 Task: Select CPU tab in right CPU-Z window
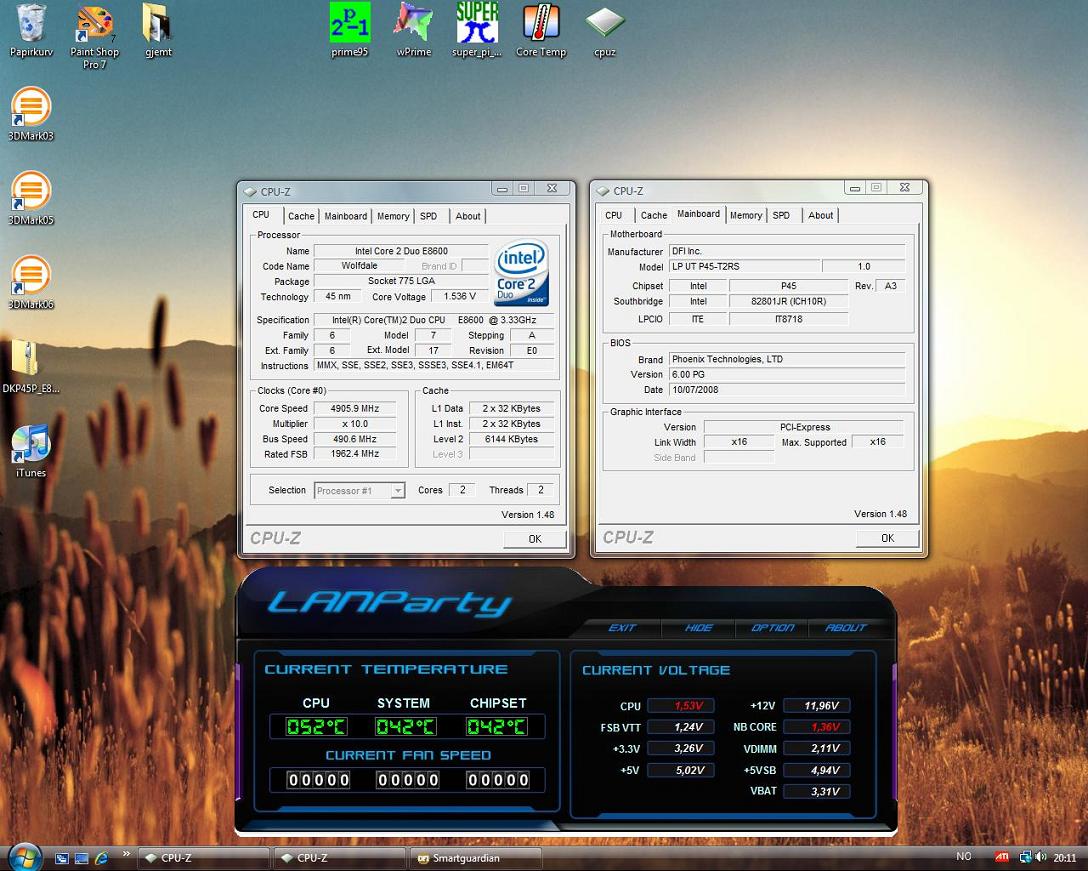pyautogui.click(x=613, y=216)
